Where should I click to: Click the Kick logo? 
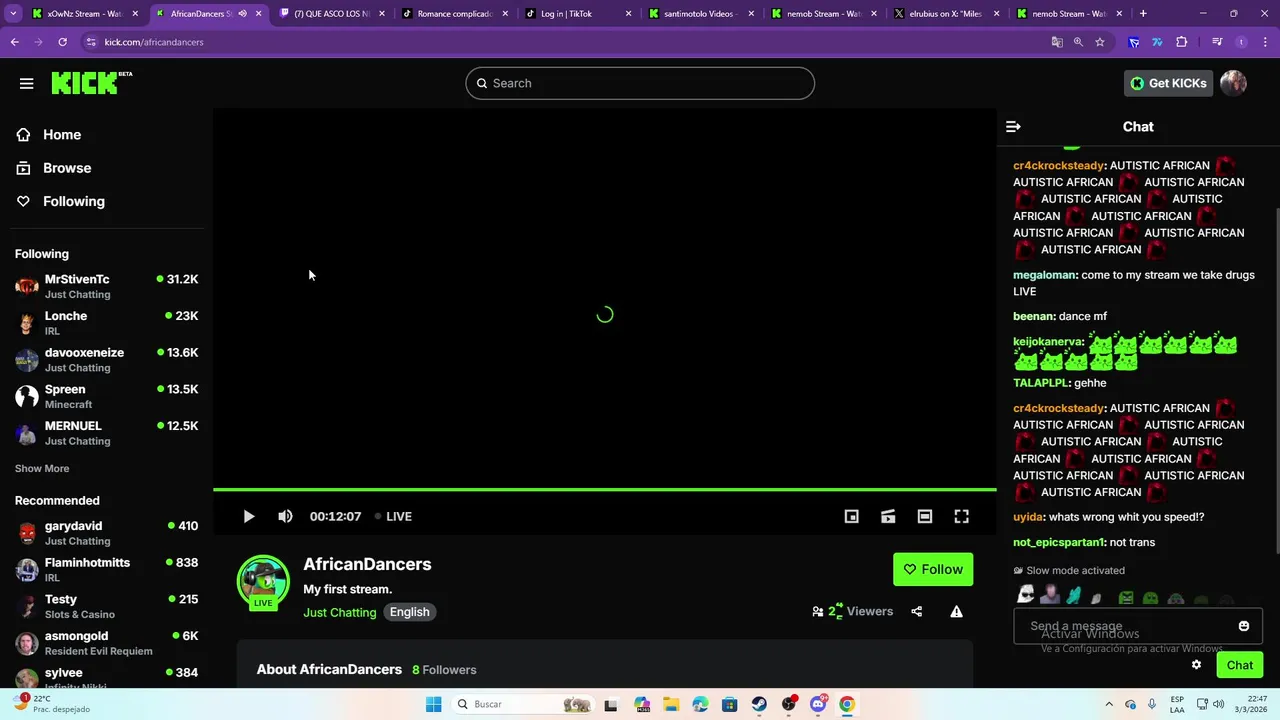[91, 83]
